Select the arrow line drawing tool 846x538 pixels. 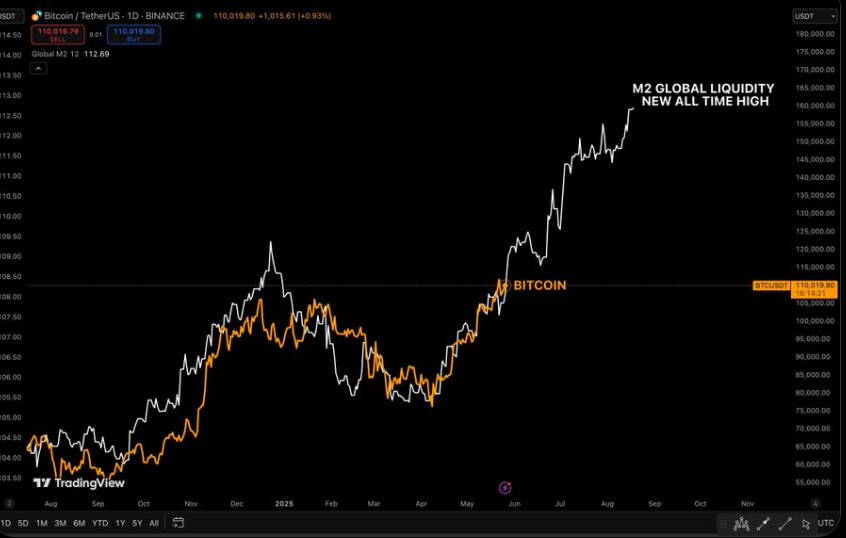[x=763, y=523]
